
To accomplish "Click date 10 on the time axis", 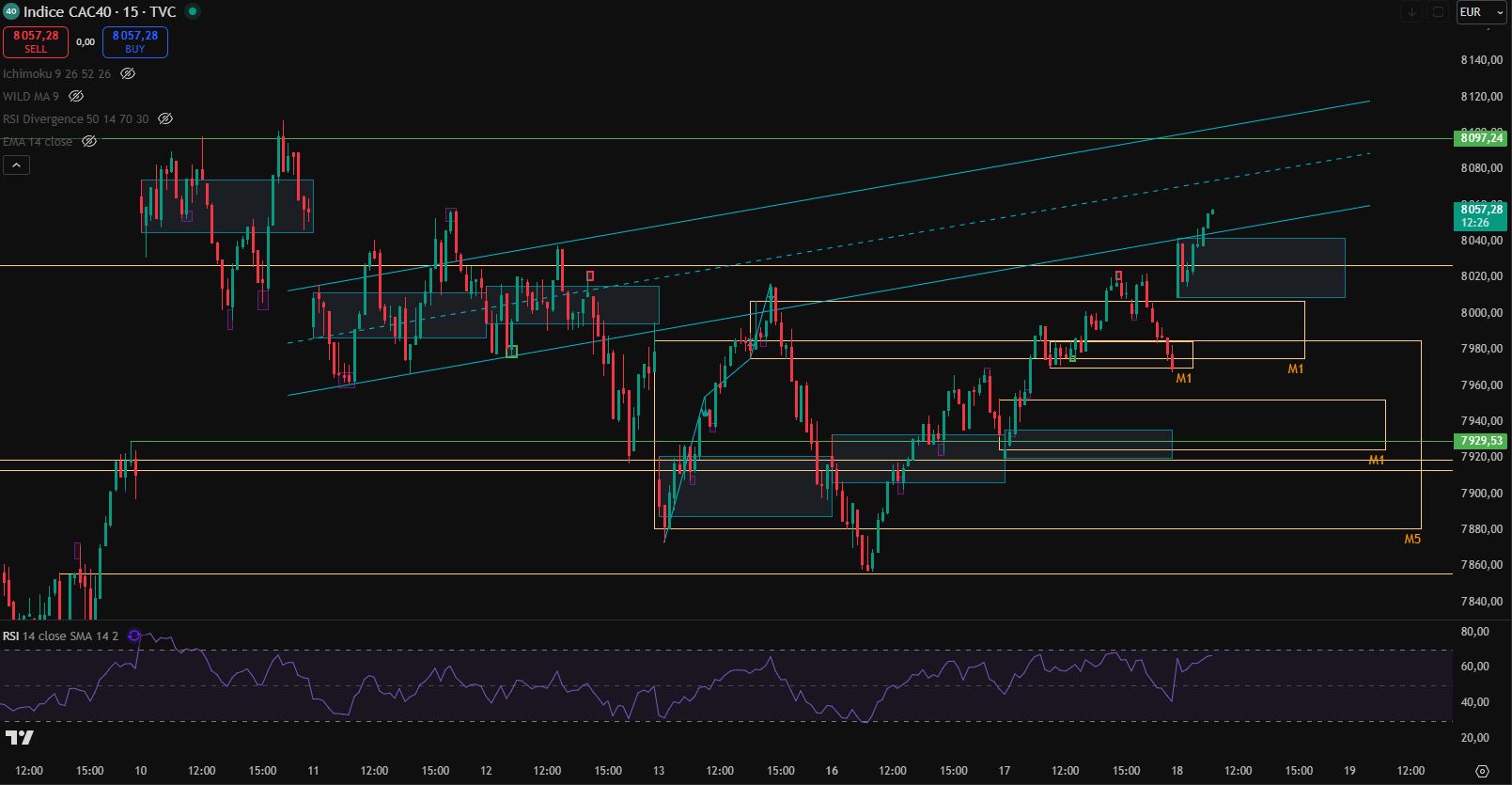I will (140, 771).
